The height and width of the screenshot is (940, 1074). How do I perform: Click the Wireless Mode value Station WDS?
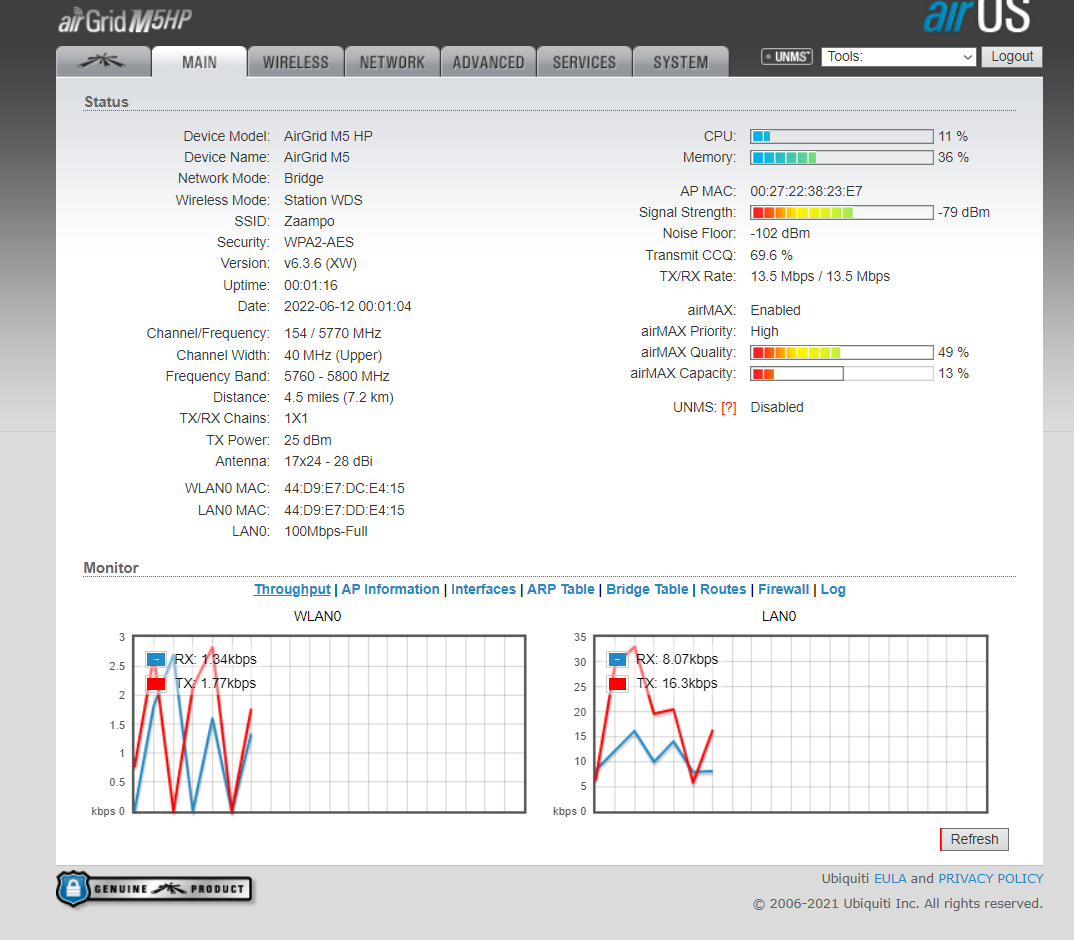point(323,200)
